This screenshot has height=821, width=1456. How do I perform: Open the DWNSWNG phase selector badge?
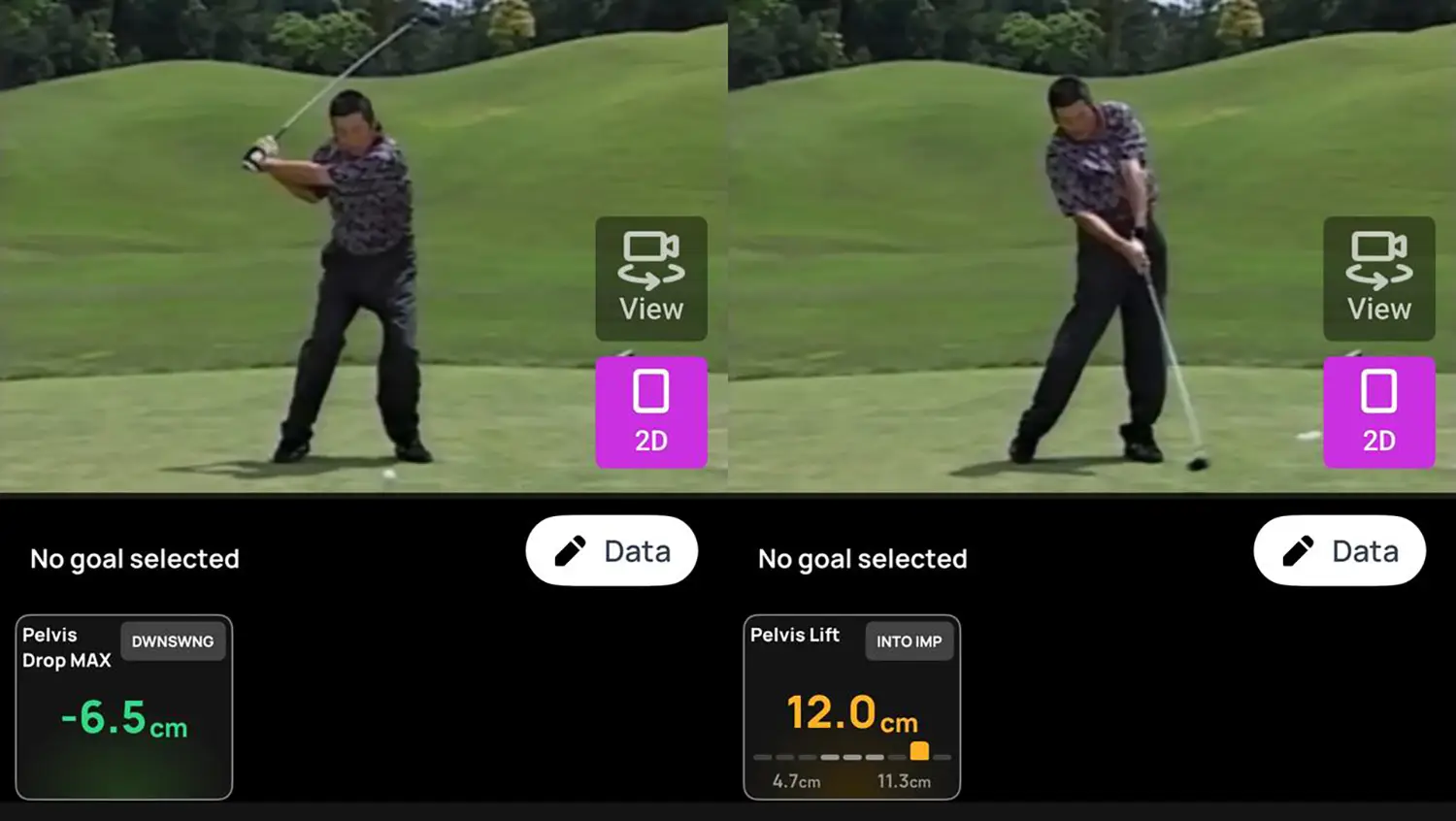173,641
